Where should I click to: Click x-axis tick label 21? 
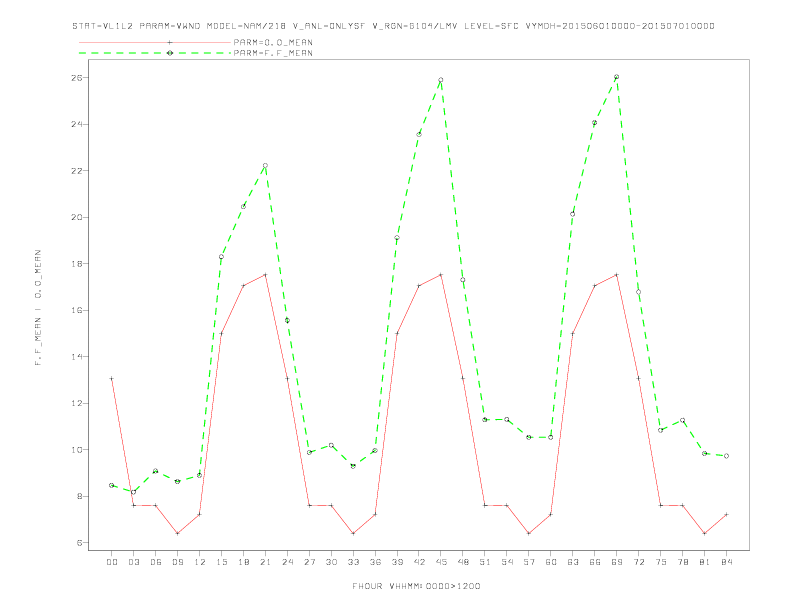[x=265, y=562]
